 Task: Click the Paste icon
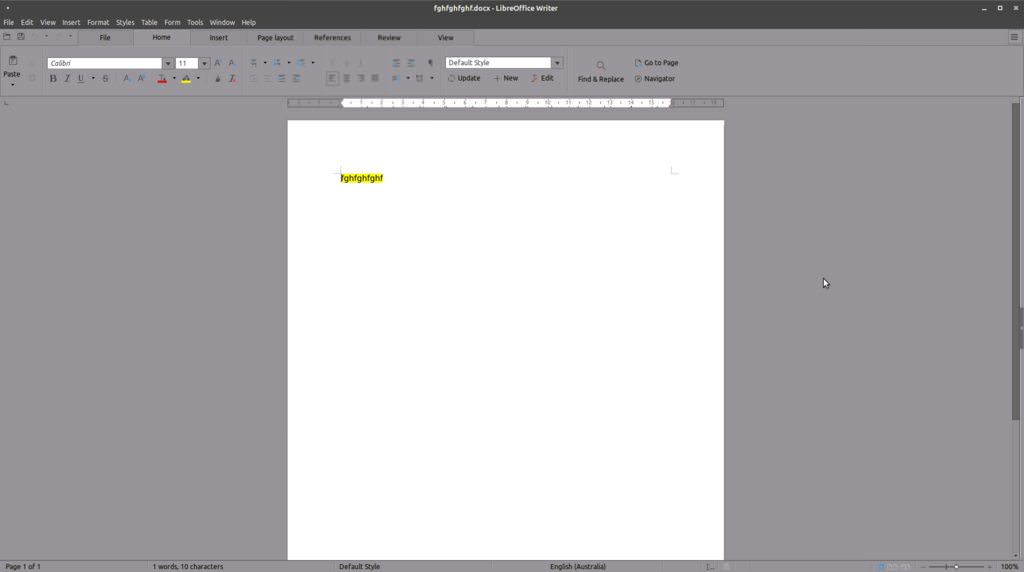tap(12, 61)
